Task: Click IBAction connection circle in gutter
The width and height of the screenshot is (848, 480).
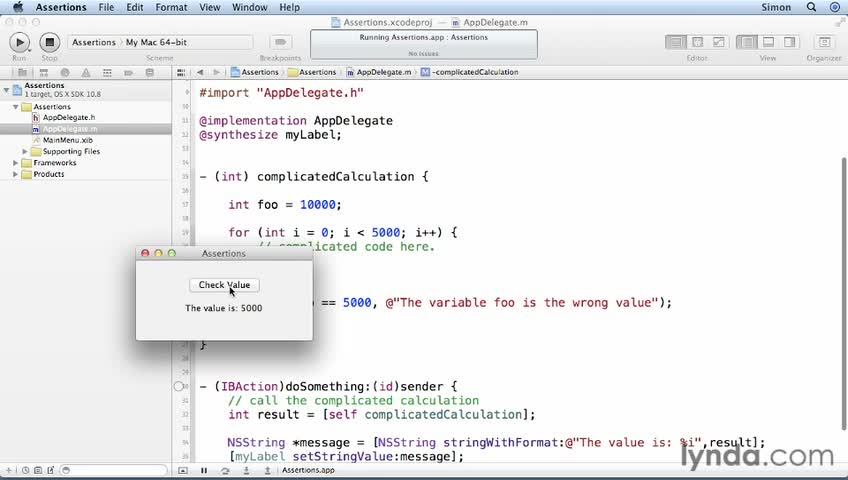Action: (x=178, y=386)
